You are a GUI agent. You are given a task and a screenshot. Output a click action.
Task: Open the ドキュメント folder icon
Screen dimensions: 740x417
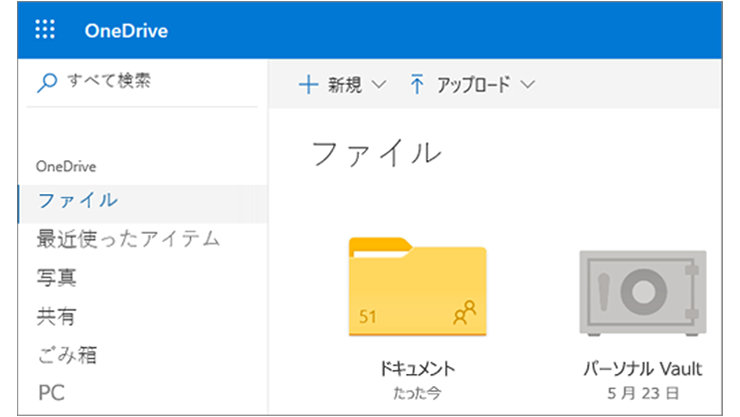[x=418, y=286]
